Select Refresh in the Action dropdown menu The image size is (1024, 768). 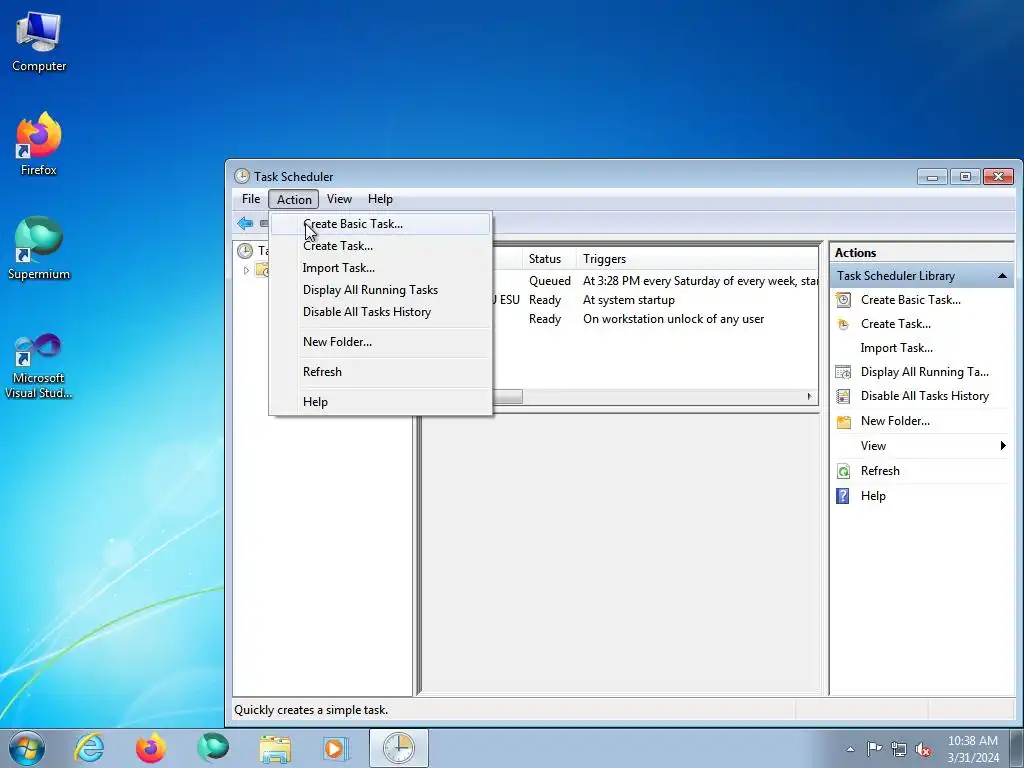click(380, 372)
